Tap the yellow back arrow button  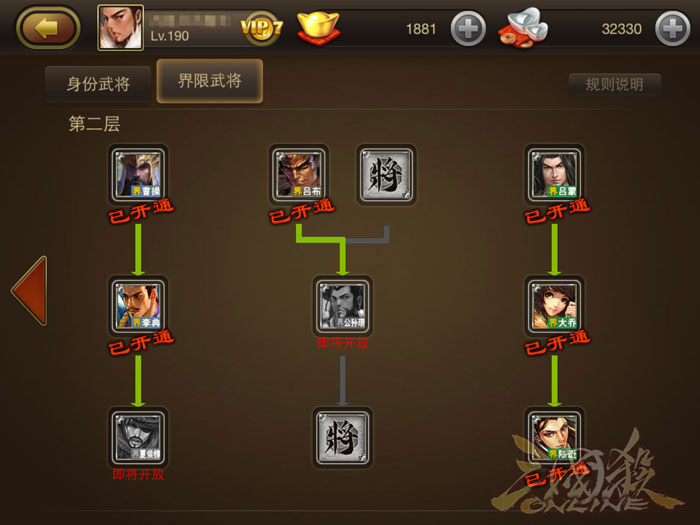click(x=48, y=28)
